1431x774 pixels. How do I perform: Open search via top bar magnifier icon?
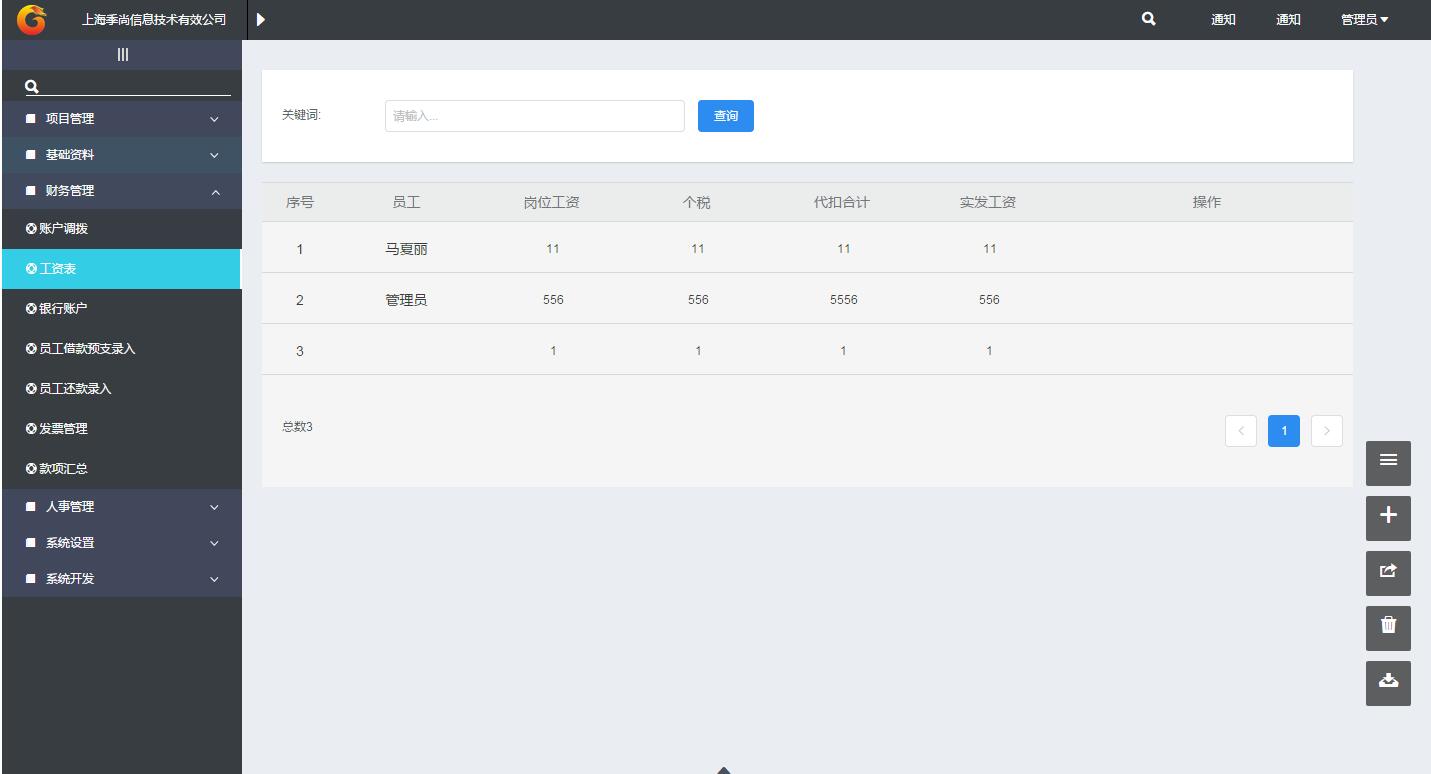(x=1149, y=18)
